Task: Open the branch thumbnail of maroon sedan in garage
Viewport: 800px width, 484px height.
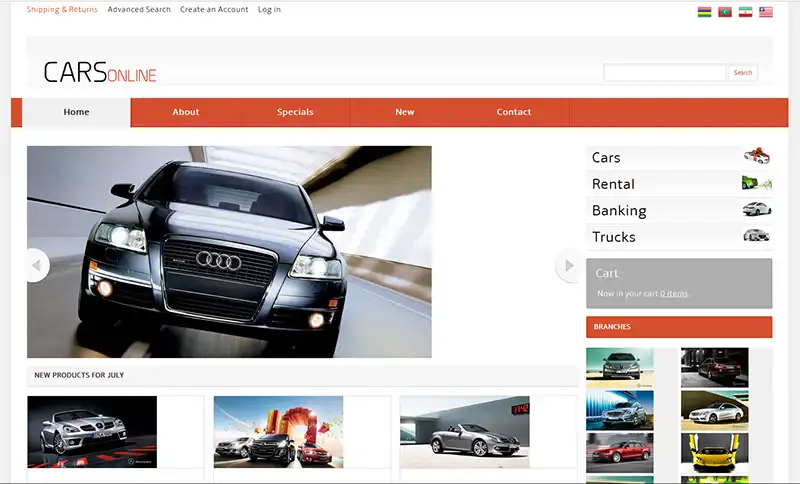Action: click(x=714, y=368)
